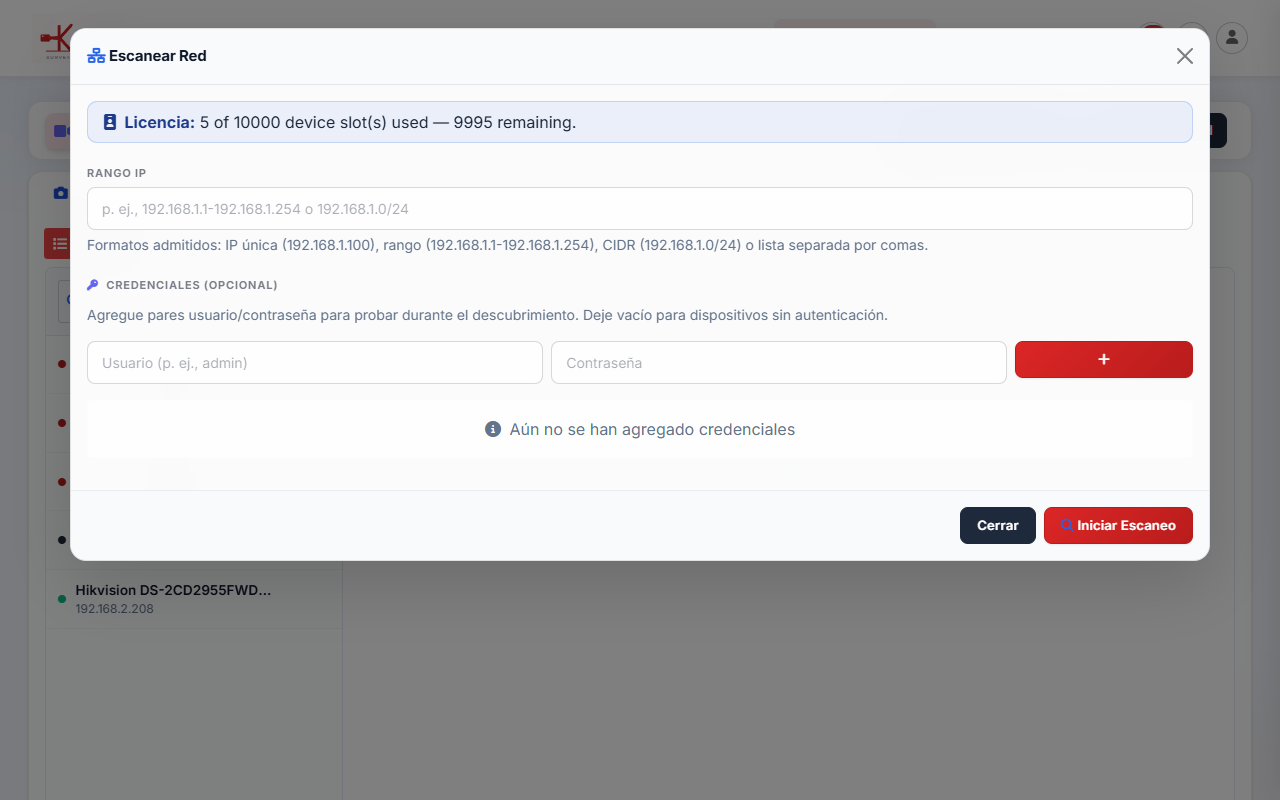The height and width of the screenshot is (800, 1280).
Task: Click the info icon beside no credentials message
Action: tap(493, 429)
